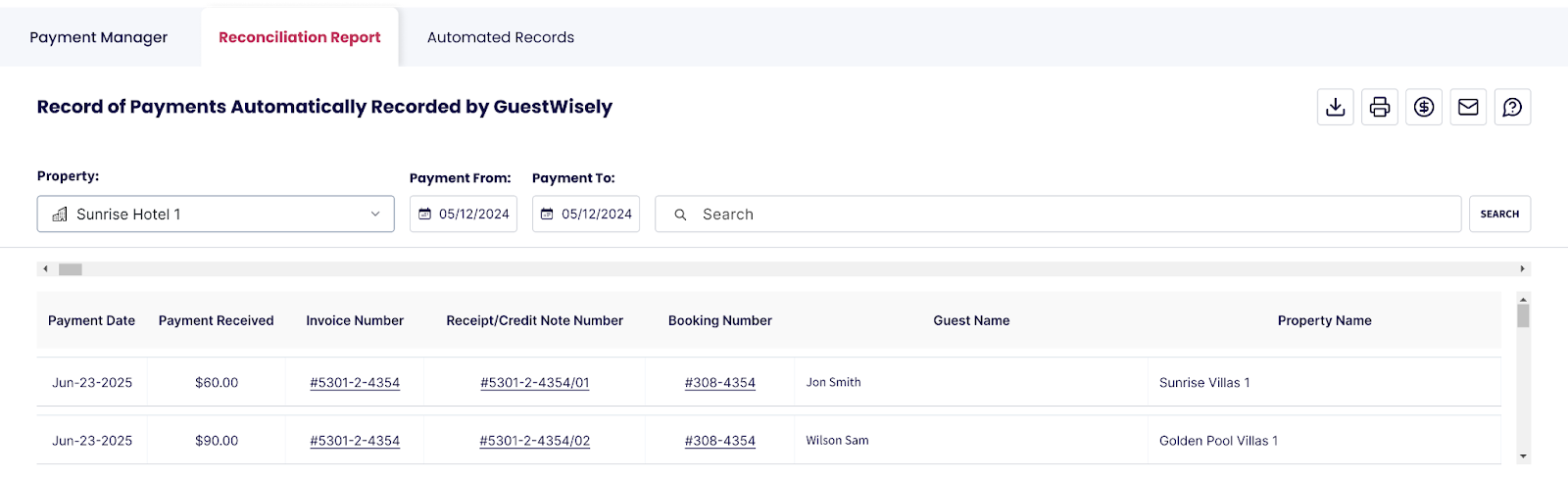1568x479 pixels.
Task: Open the help chat question icon
Action: (x=1512, y=107)
